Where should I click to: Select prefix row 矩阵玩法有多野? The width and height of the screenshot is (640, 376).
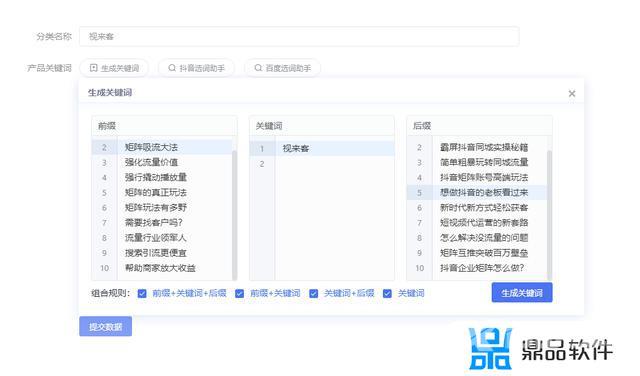pyautogui.click(x=162, y=208)
